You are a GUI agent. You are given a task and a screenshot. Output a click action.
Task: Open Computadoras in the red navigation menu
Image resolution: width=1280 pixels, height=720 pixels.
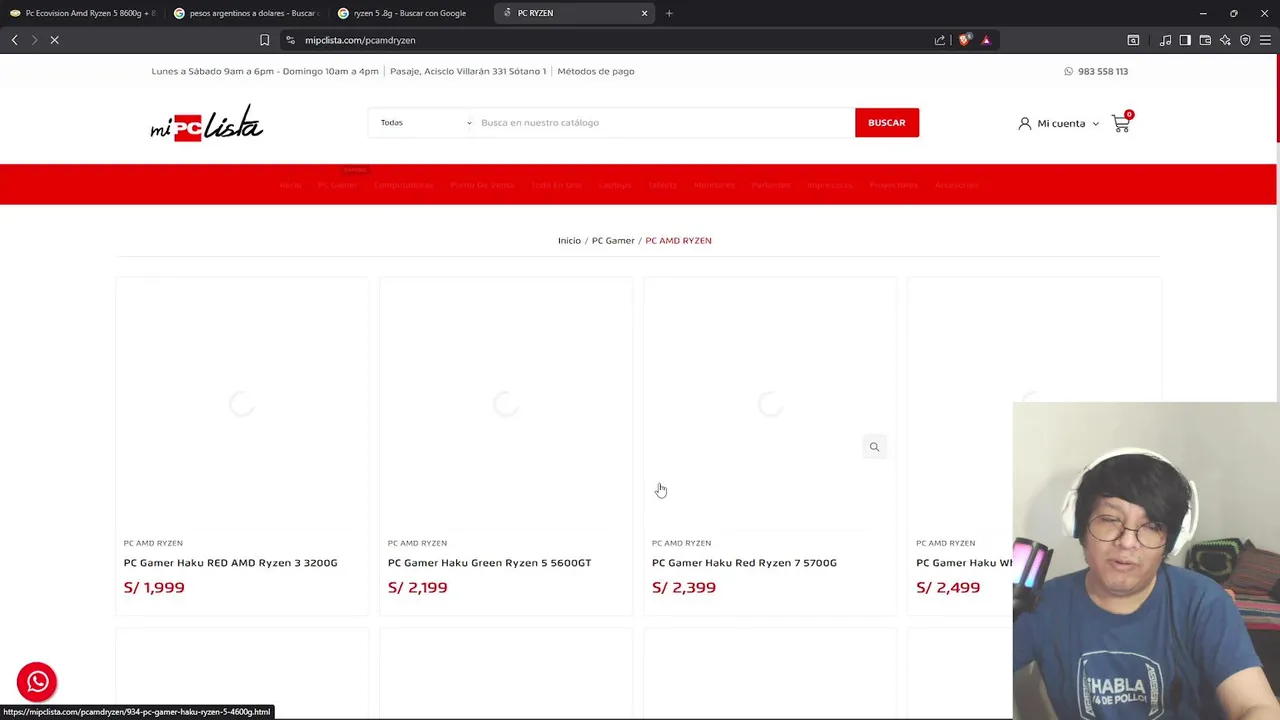pyautogui.click(x=403, y=185)
